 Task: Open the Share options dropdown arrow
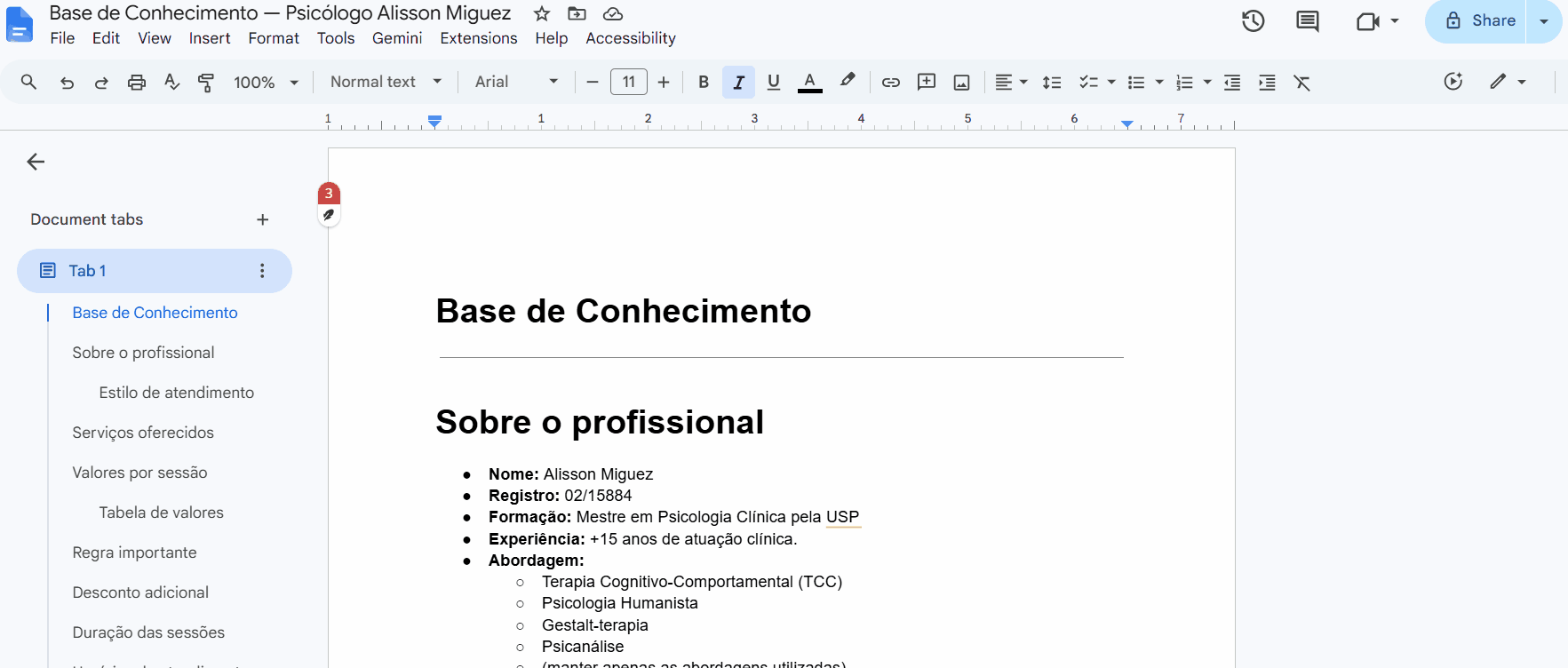pyautogui.click(x=1544, y=21)
